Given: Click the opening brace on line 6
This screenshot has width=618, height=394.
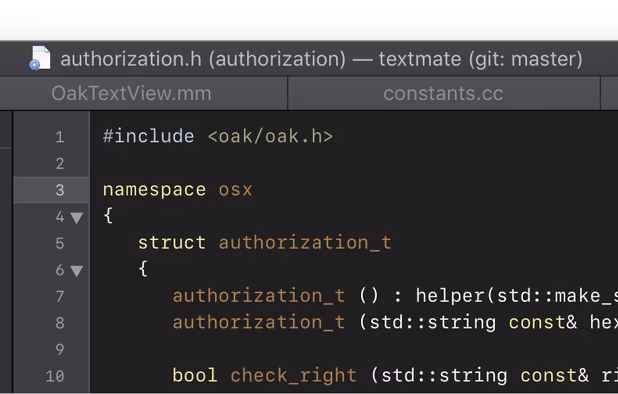Looking at the screenshot, I should tap(143, 269).
